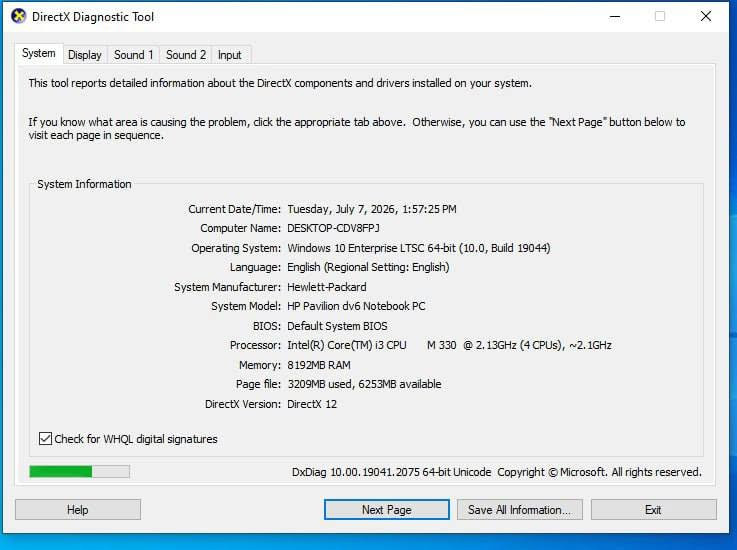Close the DirectX Diagnostic Tool window
The width and height of the screenshot is (737, 550).
click(706, 16)
